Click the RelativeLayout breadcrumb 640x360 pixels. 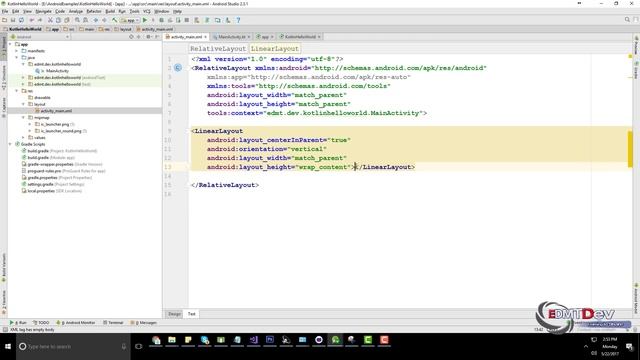point(218,49)
